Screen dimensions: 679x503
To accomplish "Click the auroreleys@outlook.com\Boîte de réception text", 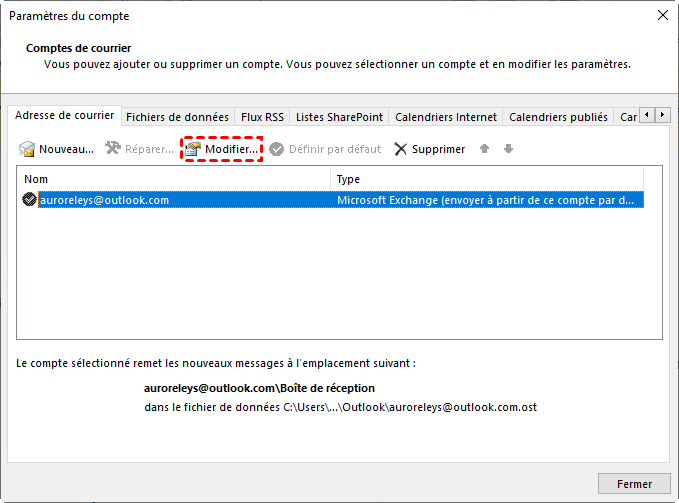I will (x=259, y=388).
